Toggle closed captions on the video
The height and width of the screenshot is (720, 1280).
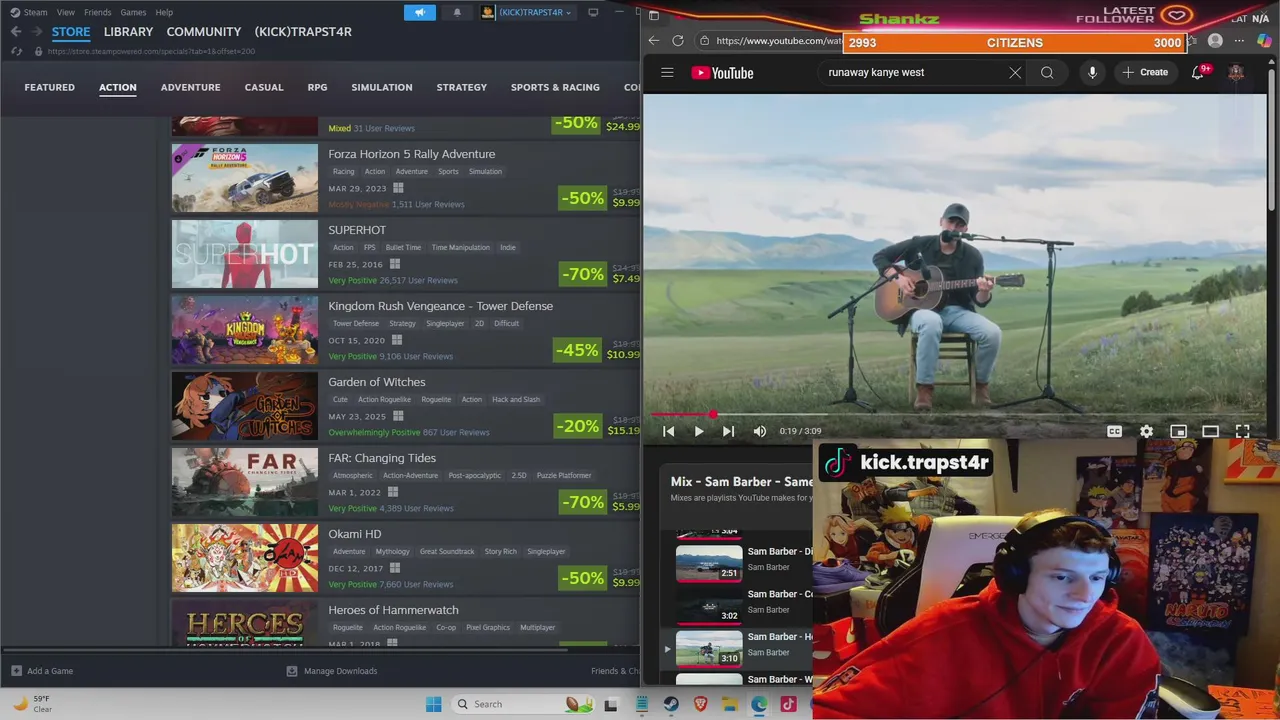pos(1114,431)
